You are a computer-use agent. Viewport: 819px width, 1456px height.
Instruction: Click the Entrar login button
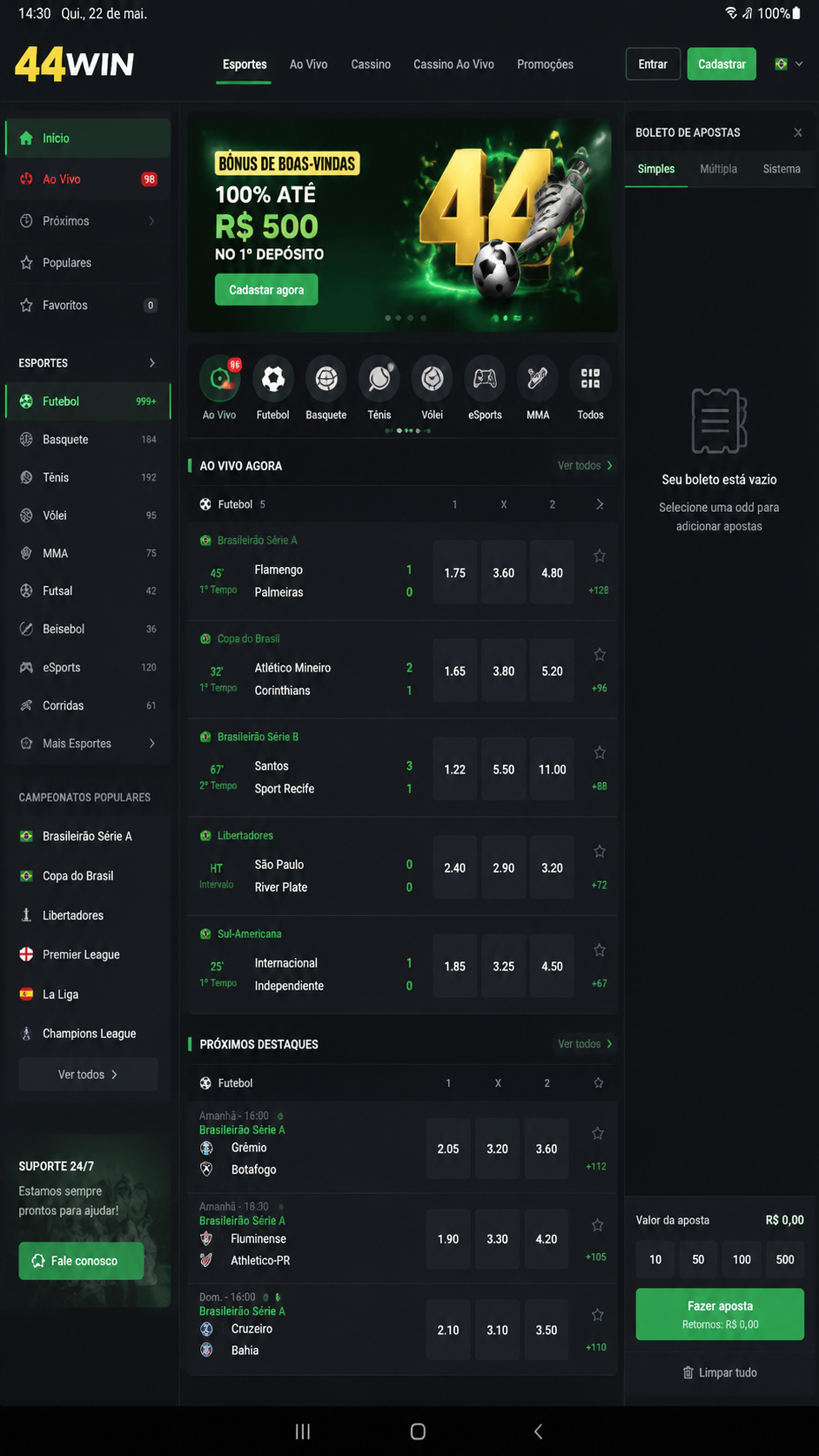653,64
